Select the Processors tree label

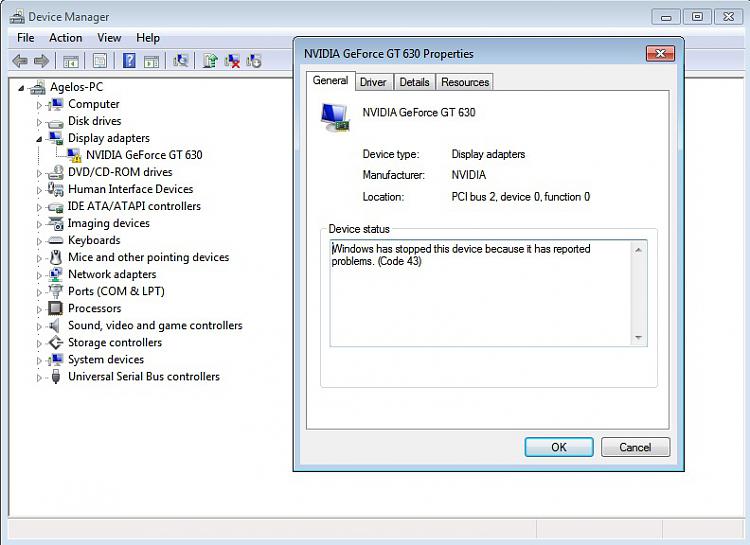[x=95, y=309]
